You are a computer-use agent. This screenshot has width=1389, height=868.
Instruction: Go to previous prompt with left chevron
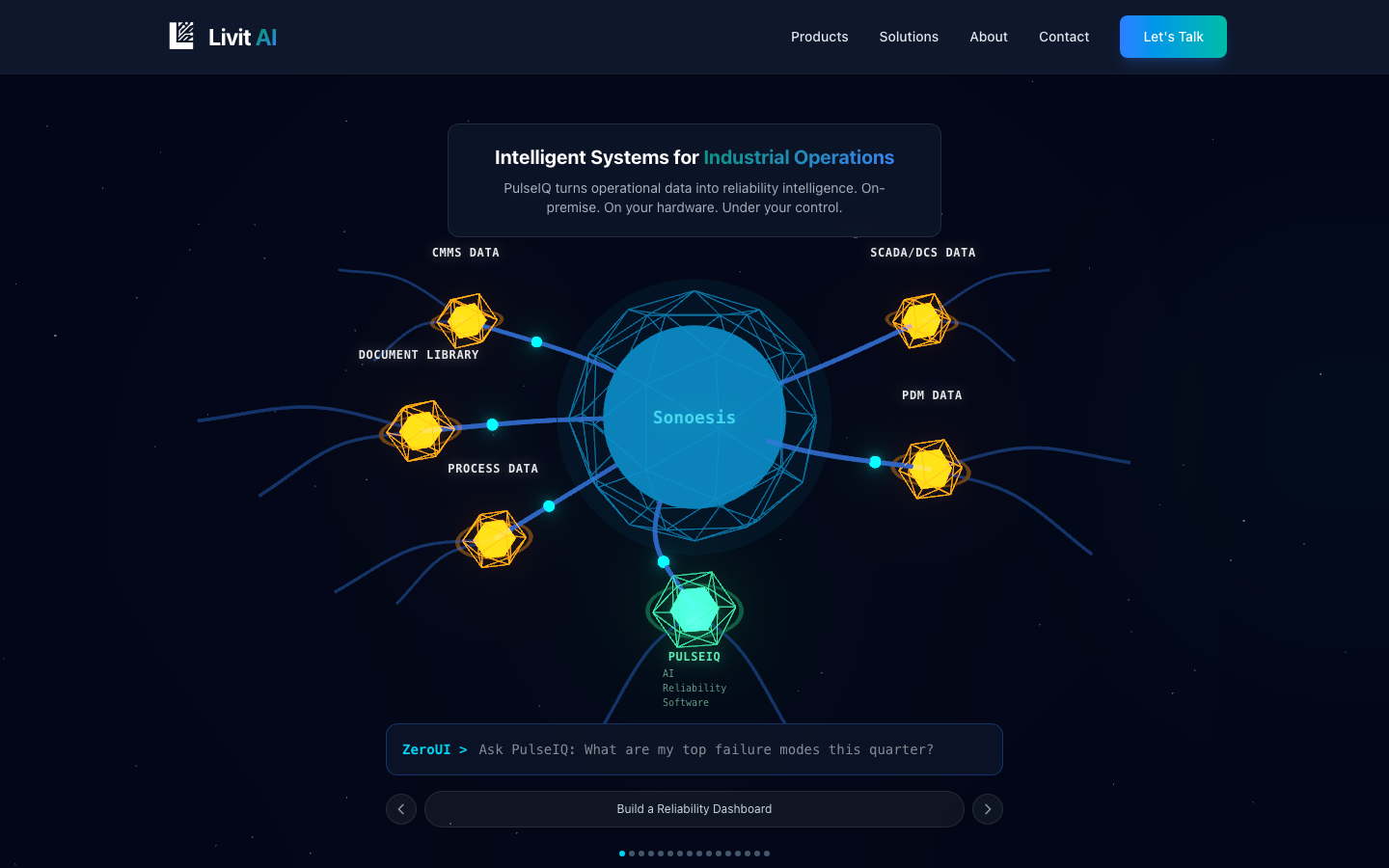[401, 809]
